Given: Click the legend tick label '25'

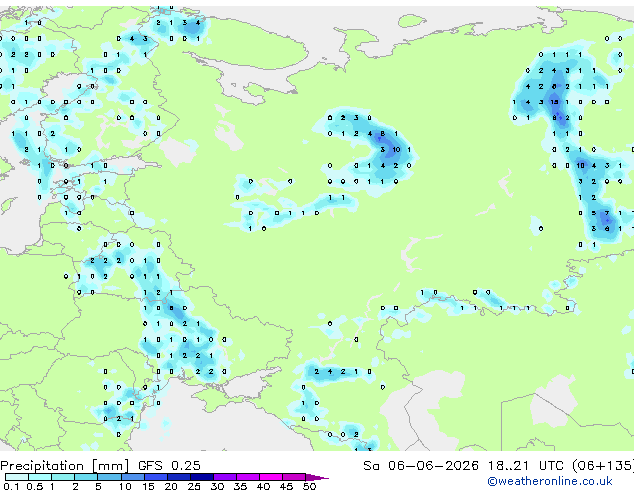Looking at the screenshot, I should [194, 486].
